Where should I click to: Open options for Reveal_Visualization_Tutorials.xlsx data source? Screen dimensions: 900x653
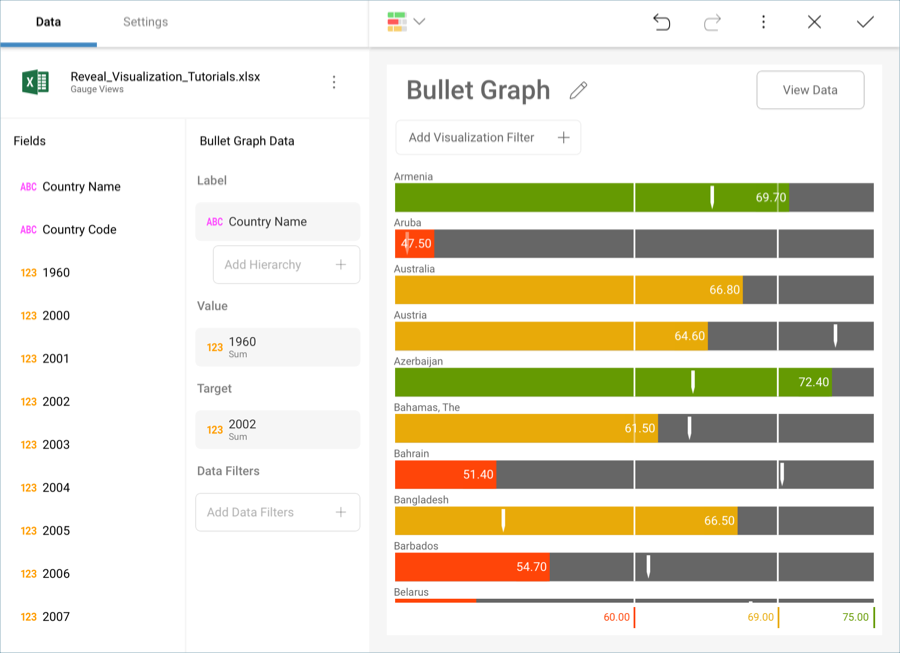pyautogui.click(x=334, y=82)
